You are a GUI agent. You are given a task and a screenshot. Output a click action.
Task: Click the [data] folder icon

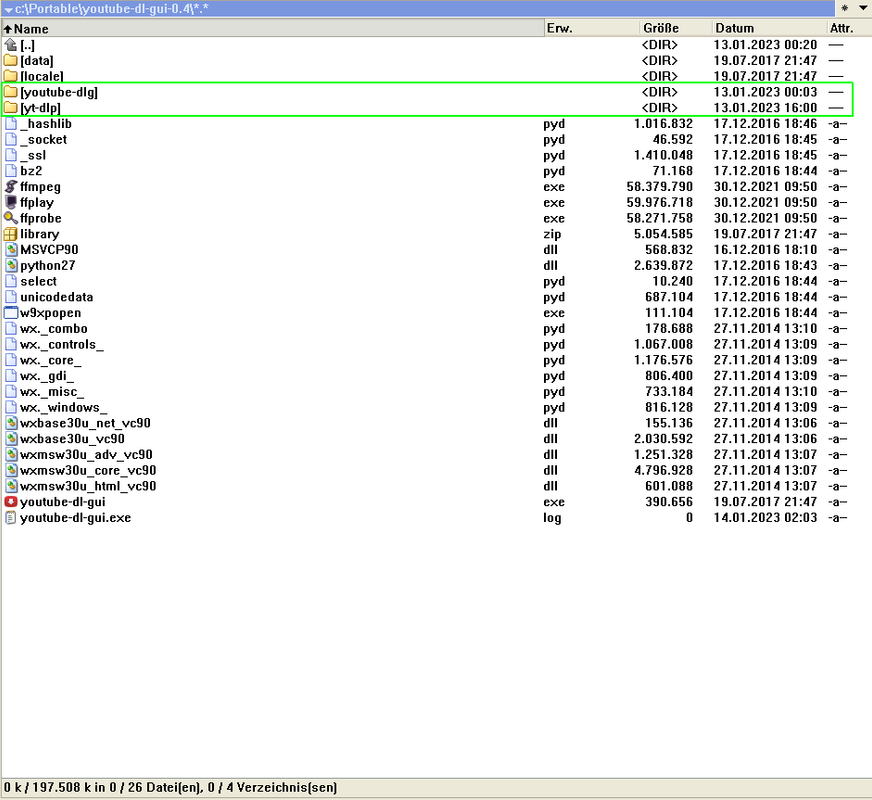click(11, 60)
